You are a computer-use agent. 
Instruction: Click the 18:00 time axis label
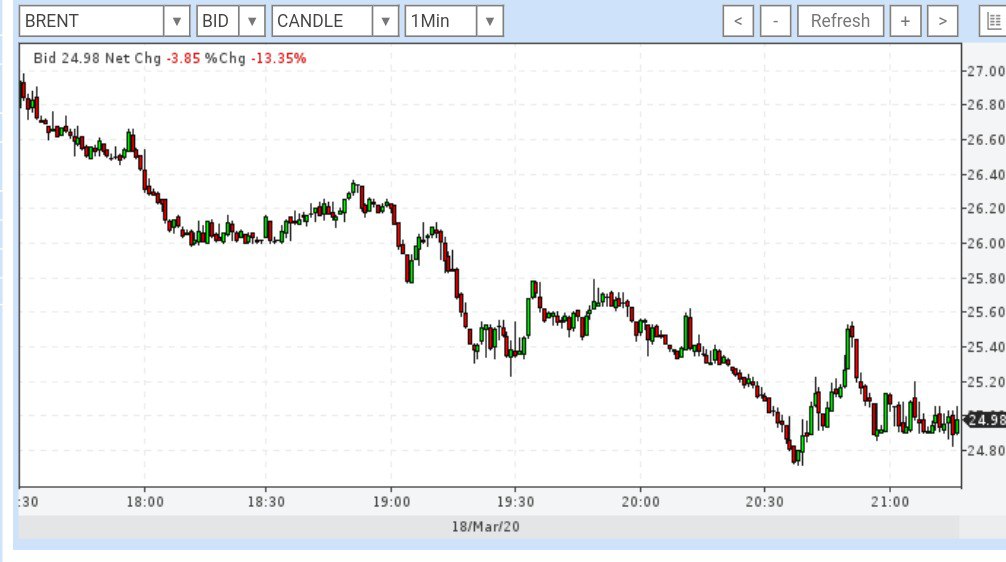[145, 502]
